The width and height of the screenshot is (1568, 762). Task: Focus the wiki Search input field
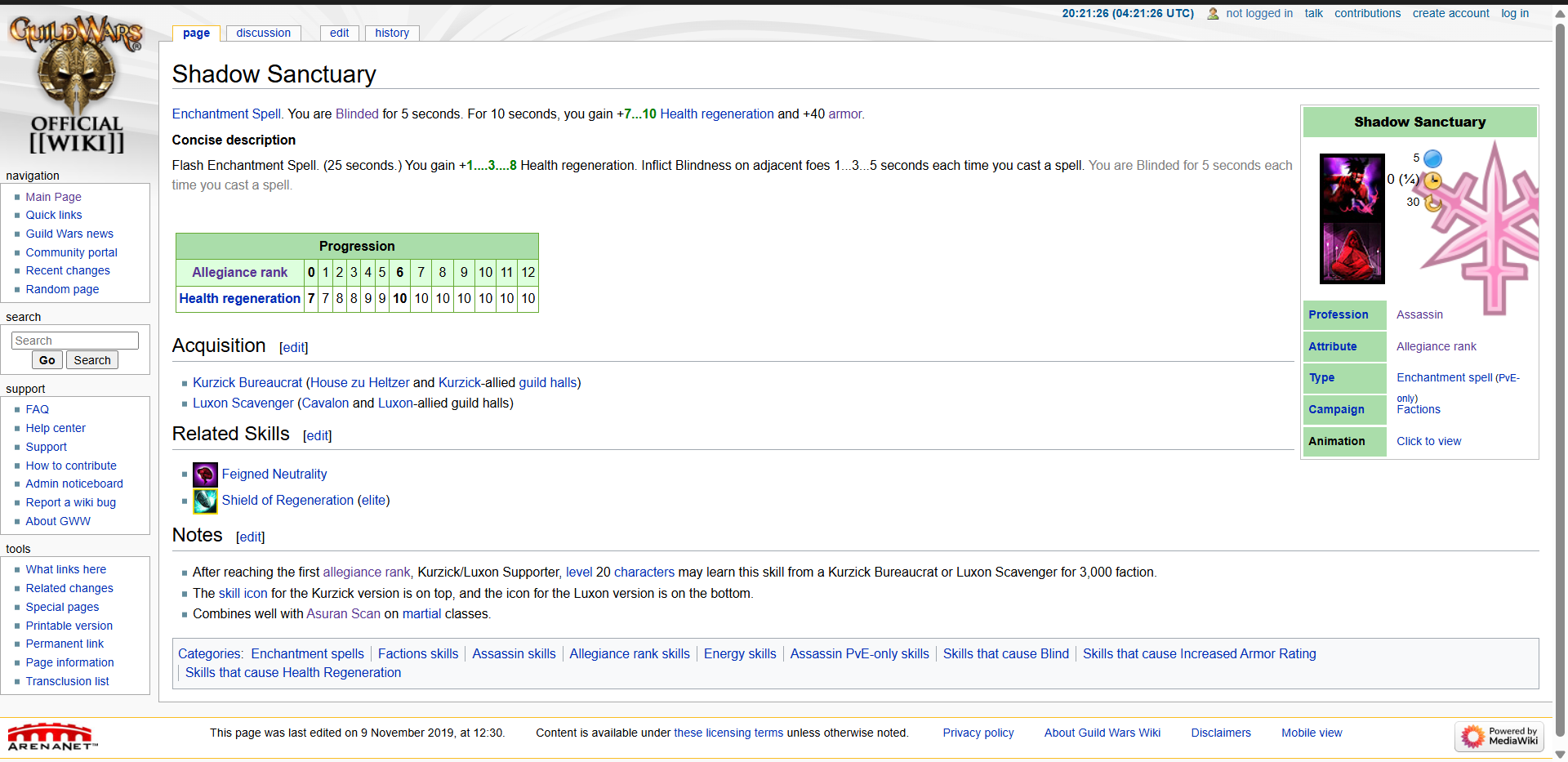tap(75, 341)
